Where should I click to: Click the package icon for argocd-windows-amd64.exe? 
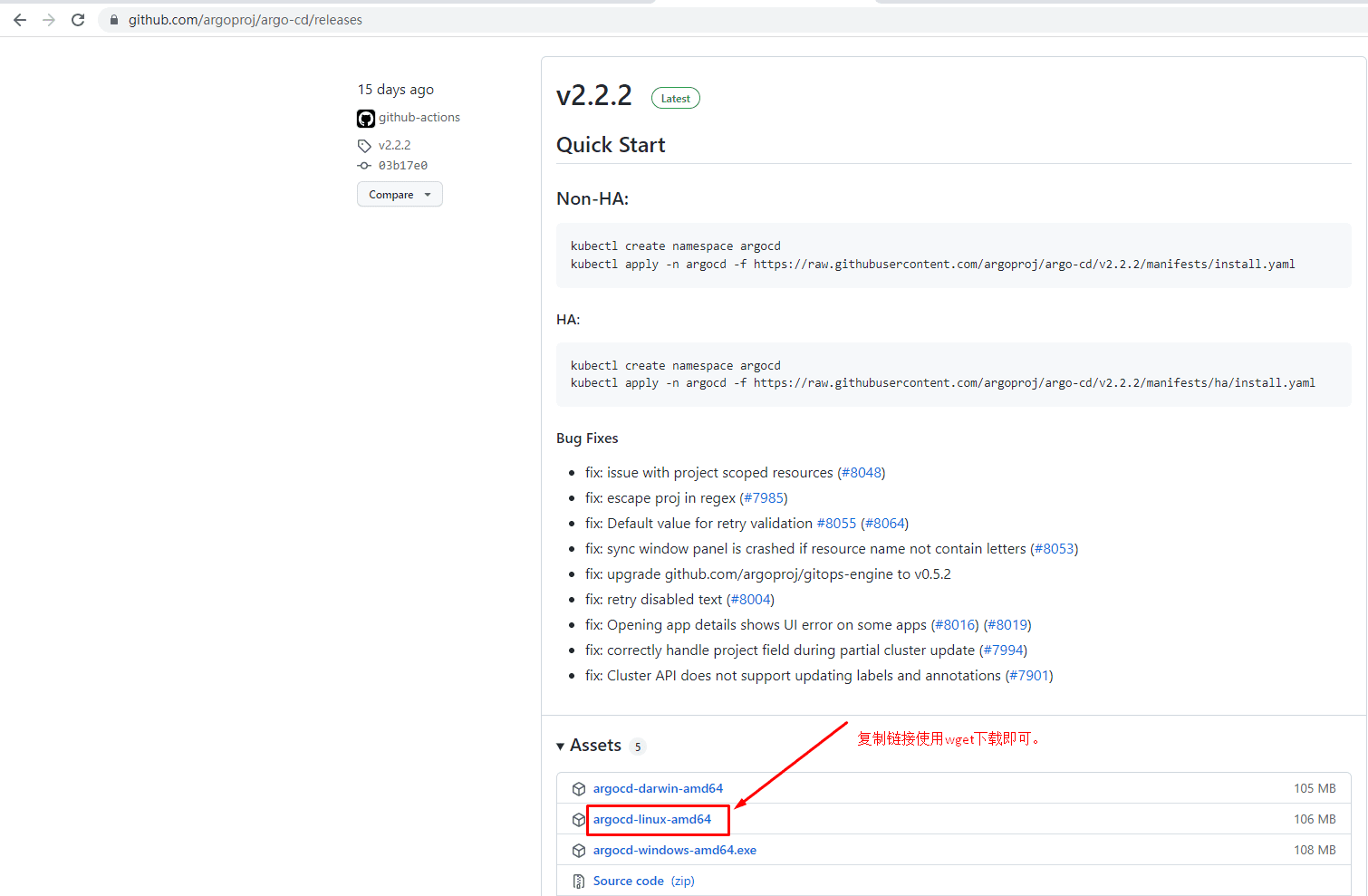579,851
